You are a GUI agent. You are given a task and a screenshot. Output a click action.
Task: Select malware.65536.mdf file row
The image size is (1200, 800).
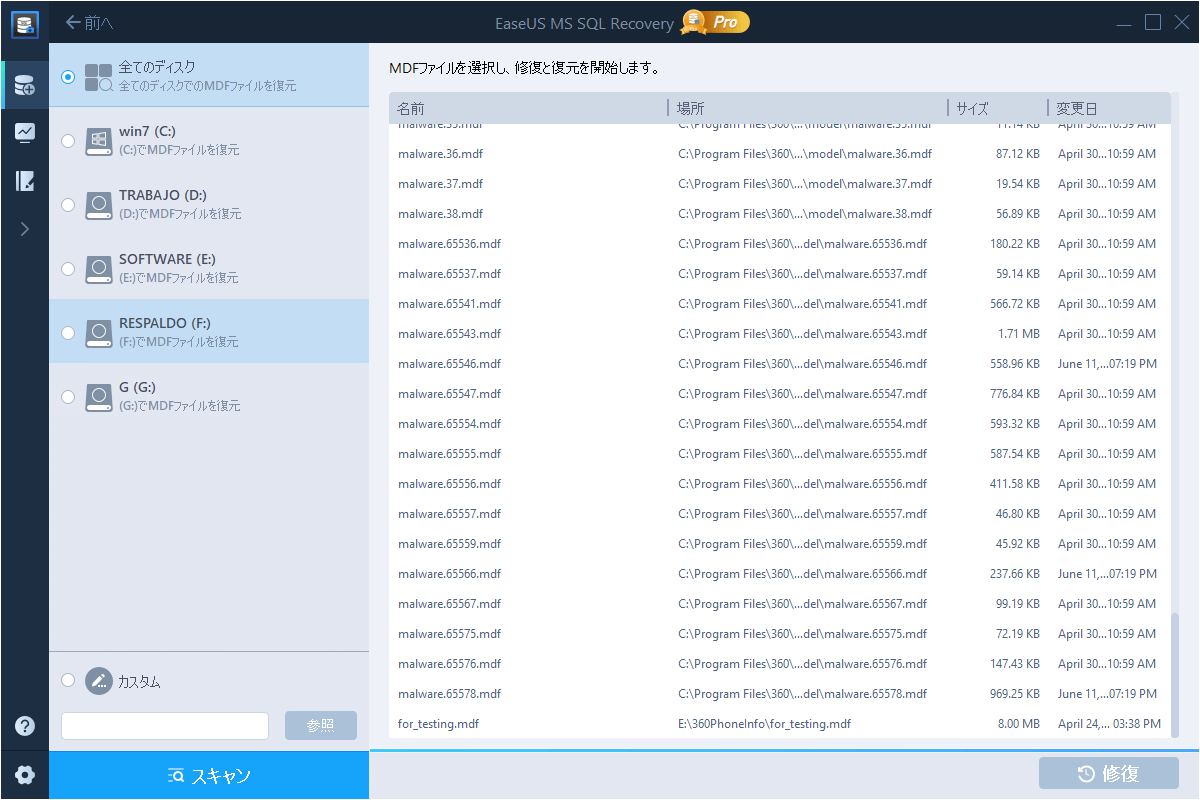(779, 244)
